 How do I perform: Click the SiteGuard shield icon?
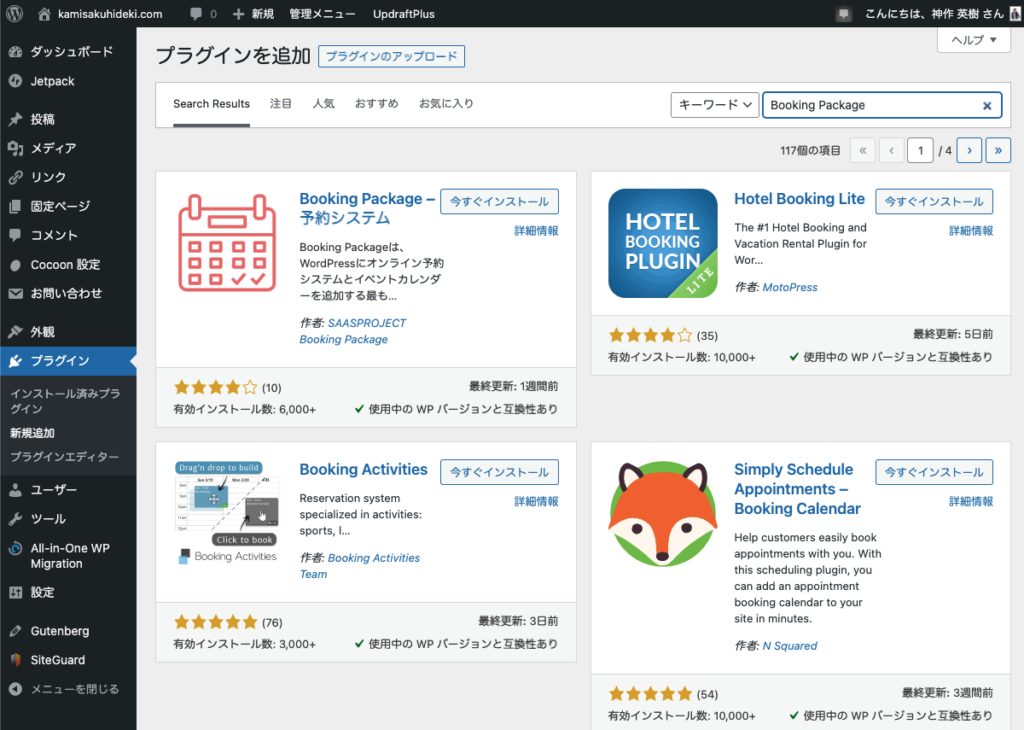click(16, 659)
